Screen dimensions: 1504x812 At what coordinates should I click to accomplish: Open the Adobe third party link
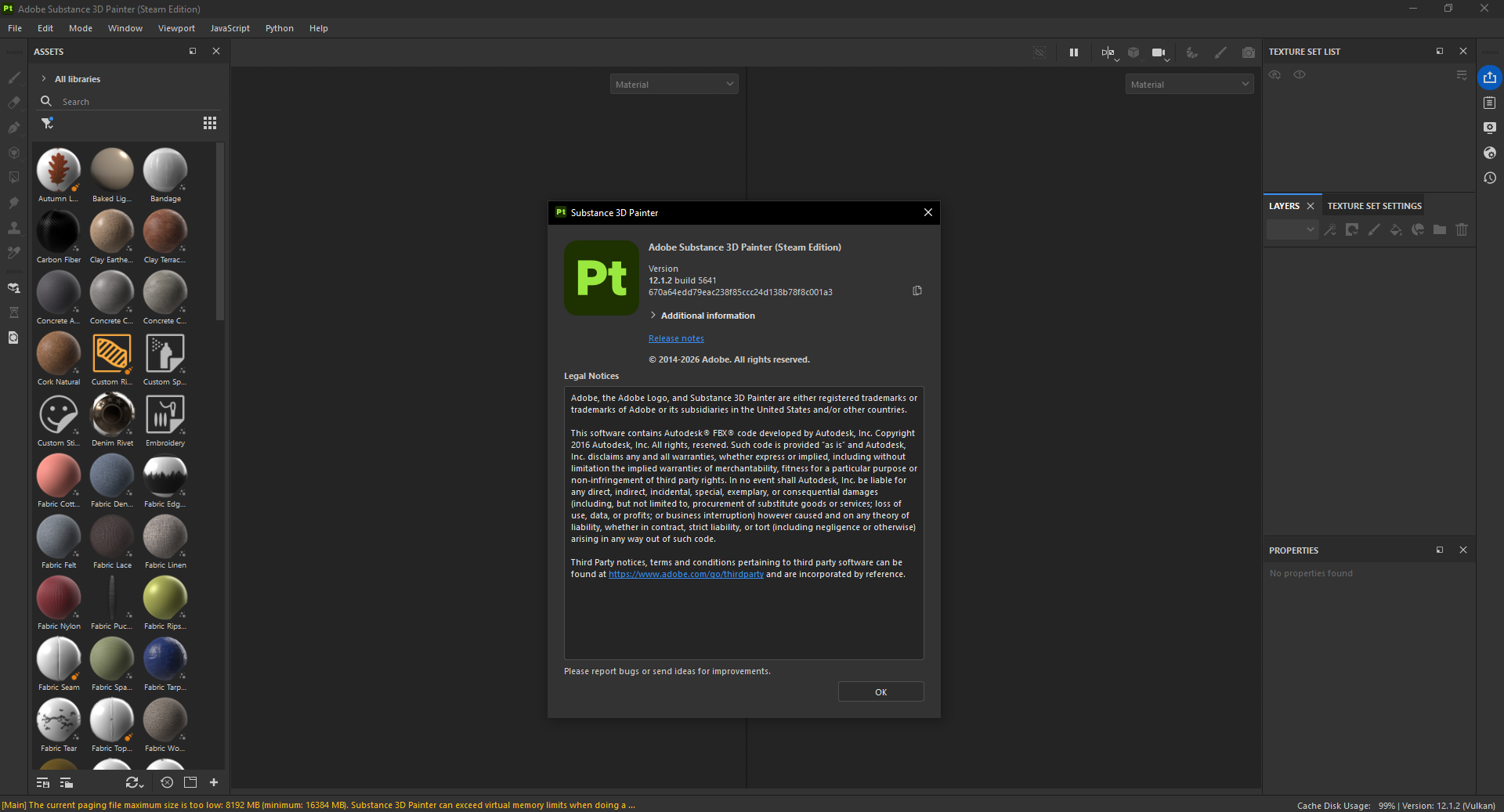[686, 574]
